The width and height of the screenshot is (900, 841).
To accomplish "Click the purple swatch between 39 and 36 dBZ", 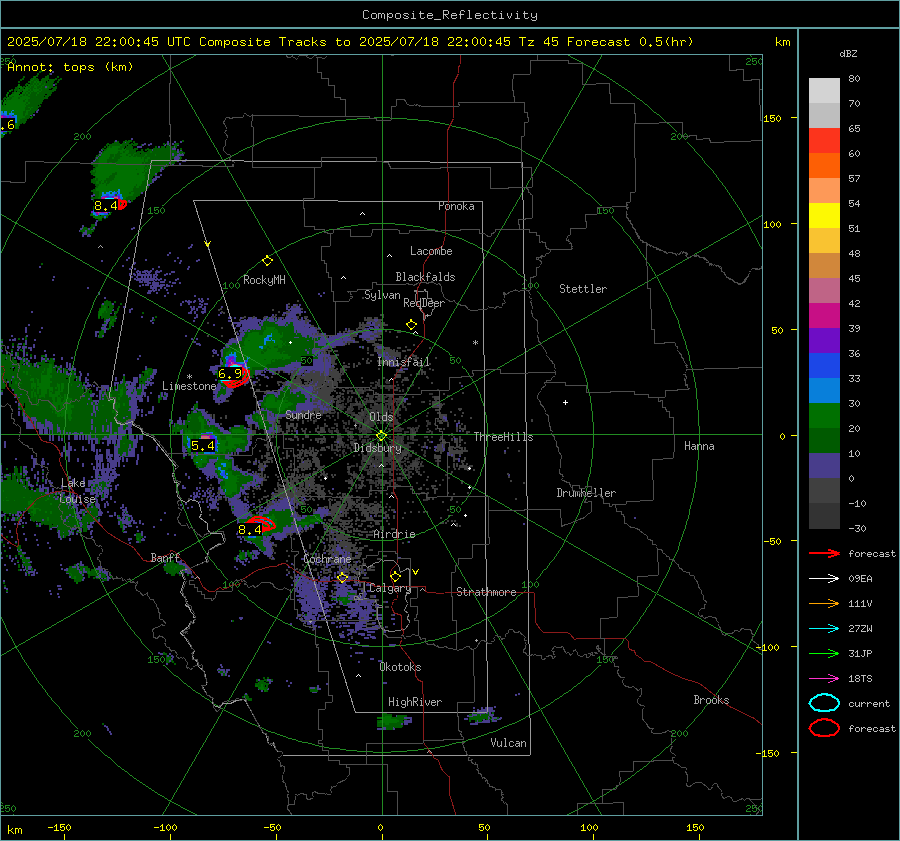I will [x=824, y=340].
